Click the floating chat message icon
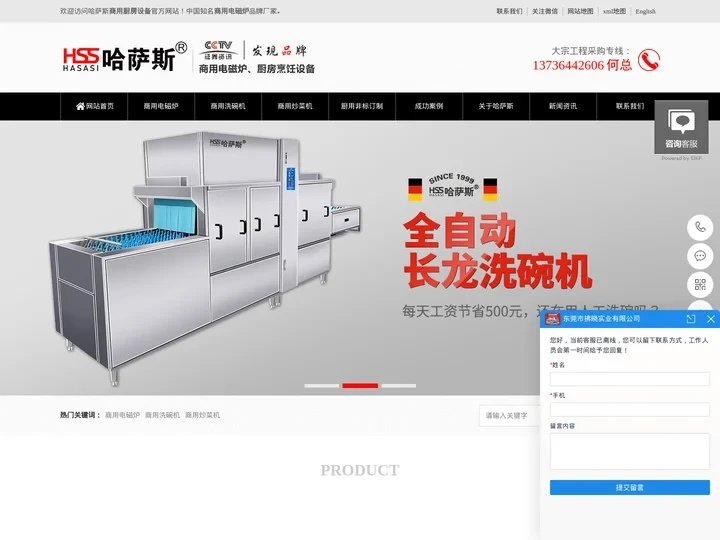 click(700, 256)
